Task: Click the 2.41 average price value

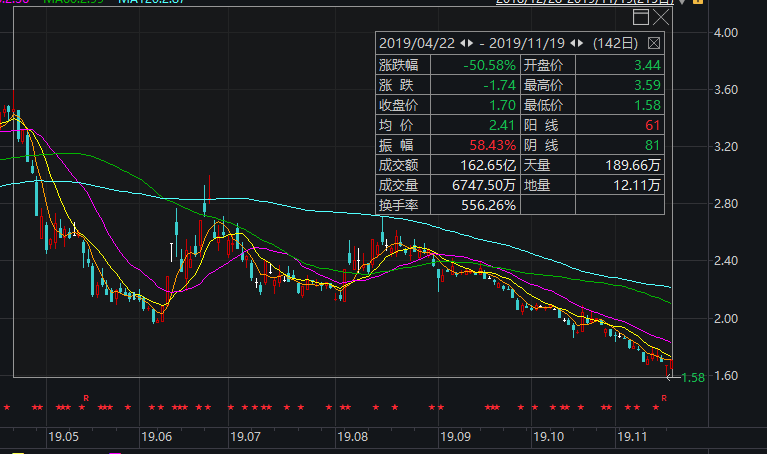Action: click(x=503, y=125)
